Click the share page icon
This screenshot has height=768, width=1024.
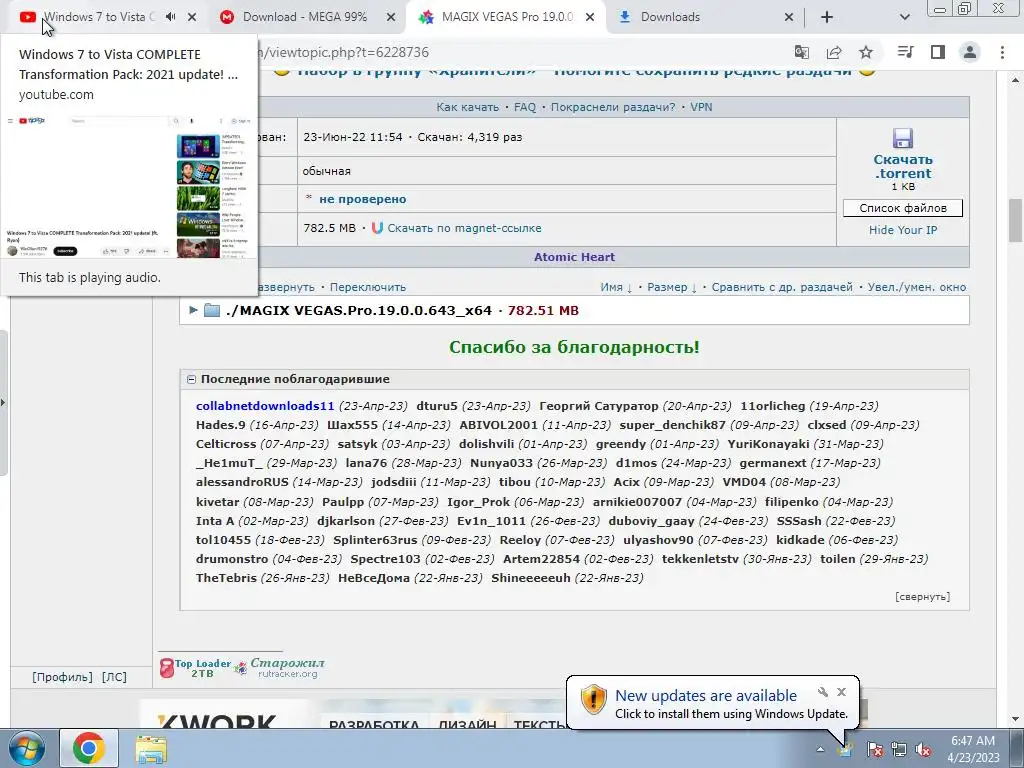click(834, 52)
